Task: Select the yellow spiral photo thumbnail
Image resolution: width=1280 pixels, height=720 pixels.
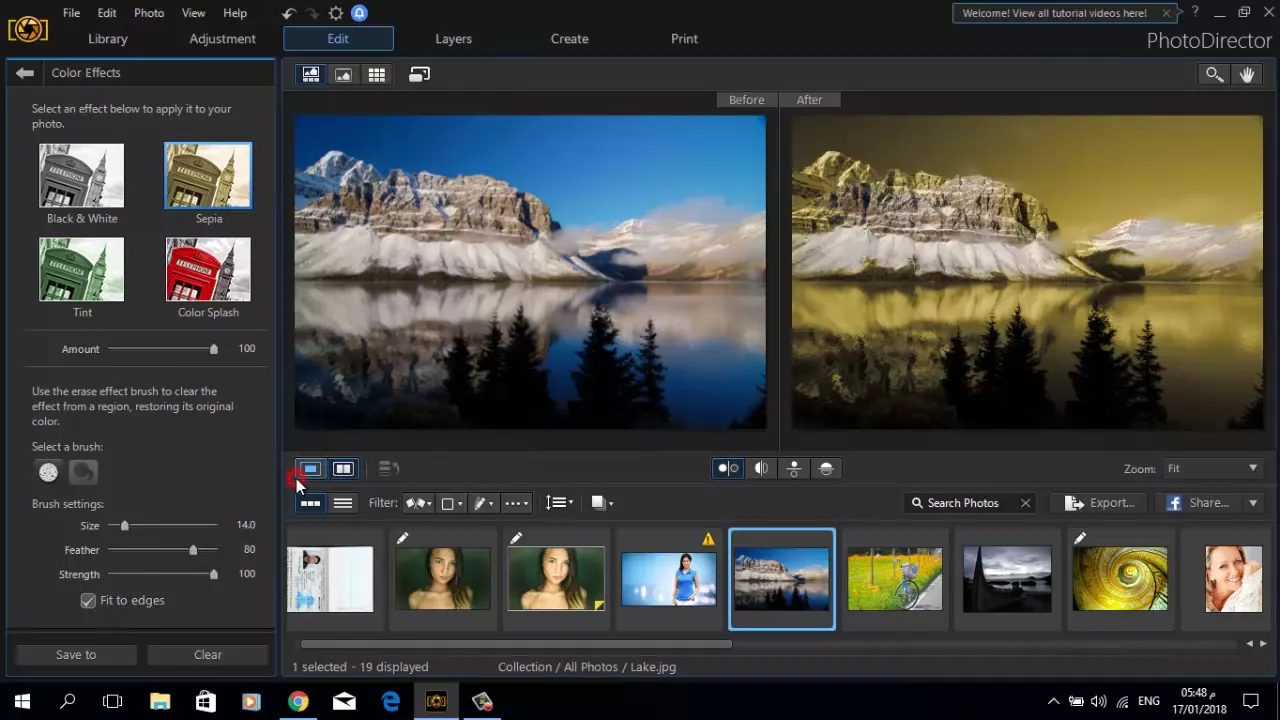Action: [1120, 579]
